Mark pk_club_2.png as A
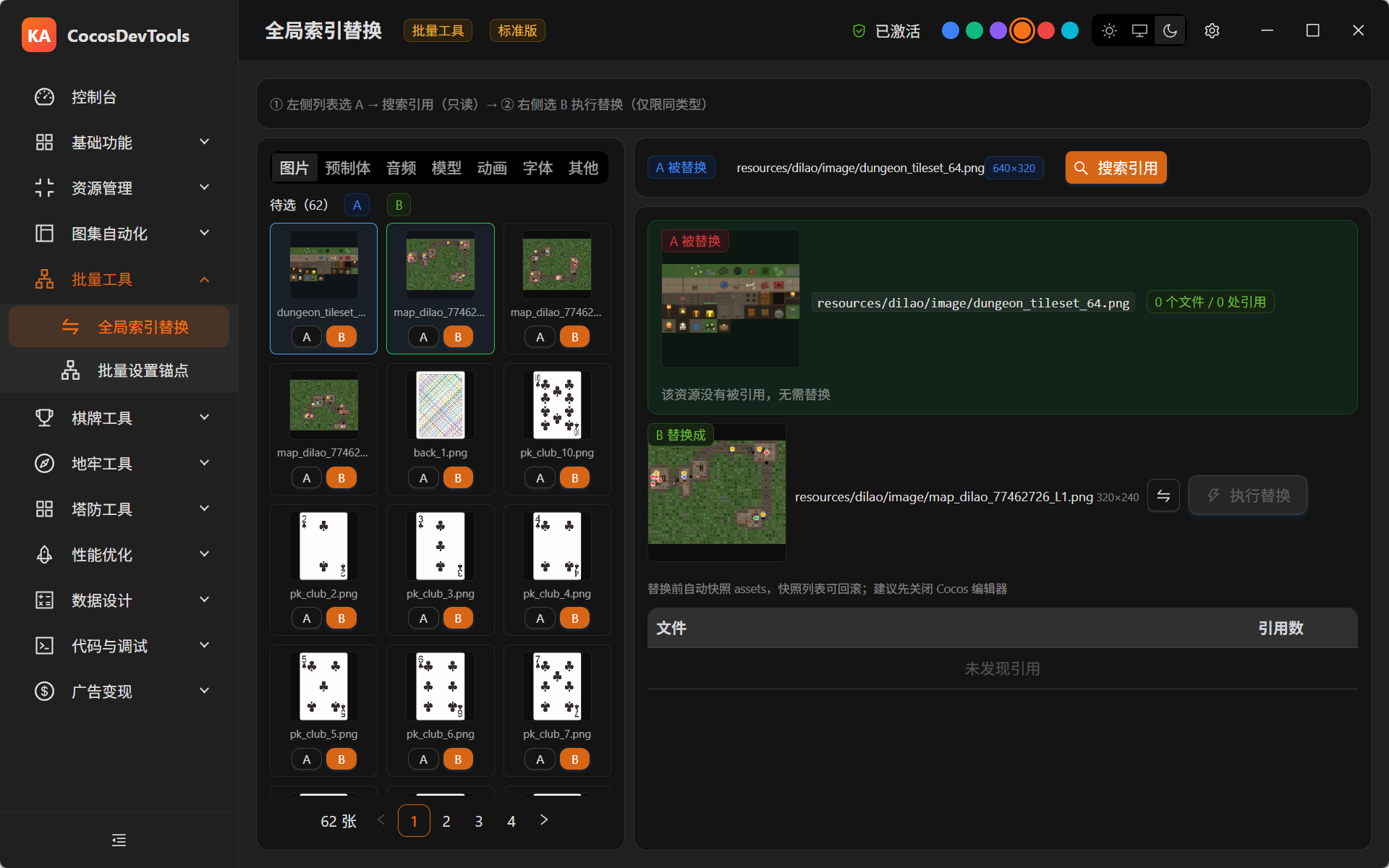The height and width of the screenshot is (868, 1389). point(307,618)
